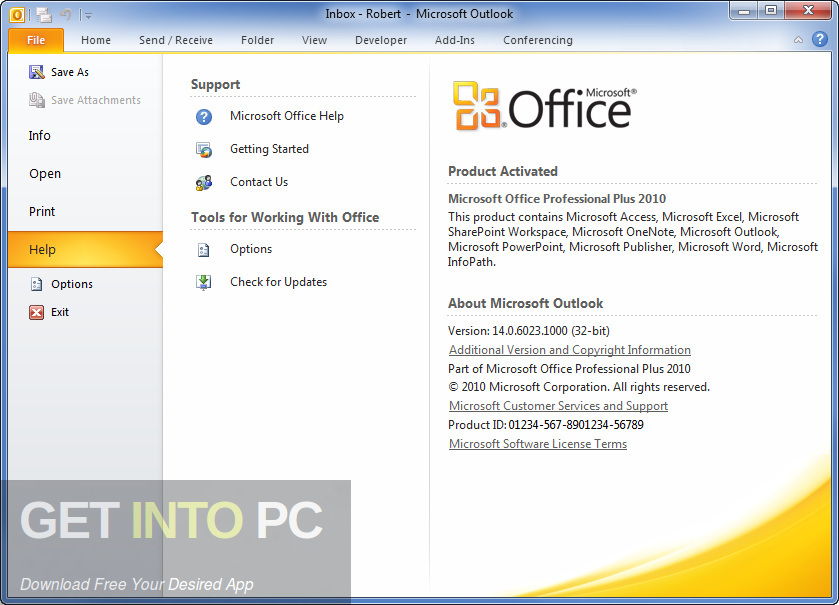Open Options under Tools for Working With Office

click(251, 249)
